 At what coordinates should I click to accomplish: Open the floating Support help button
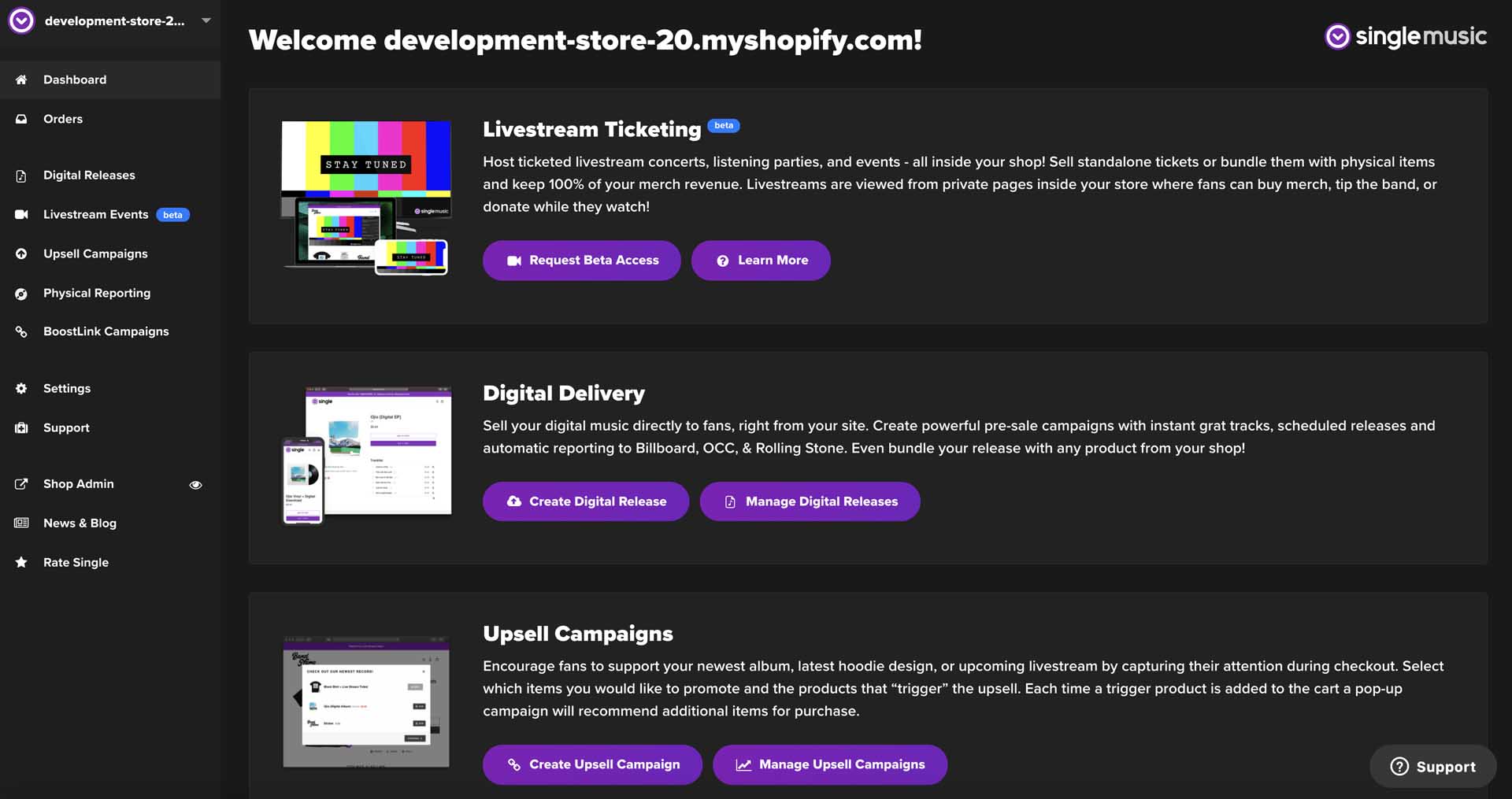[x=1433, y=767]
